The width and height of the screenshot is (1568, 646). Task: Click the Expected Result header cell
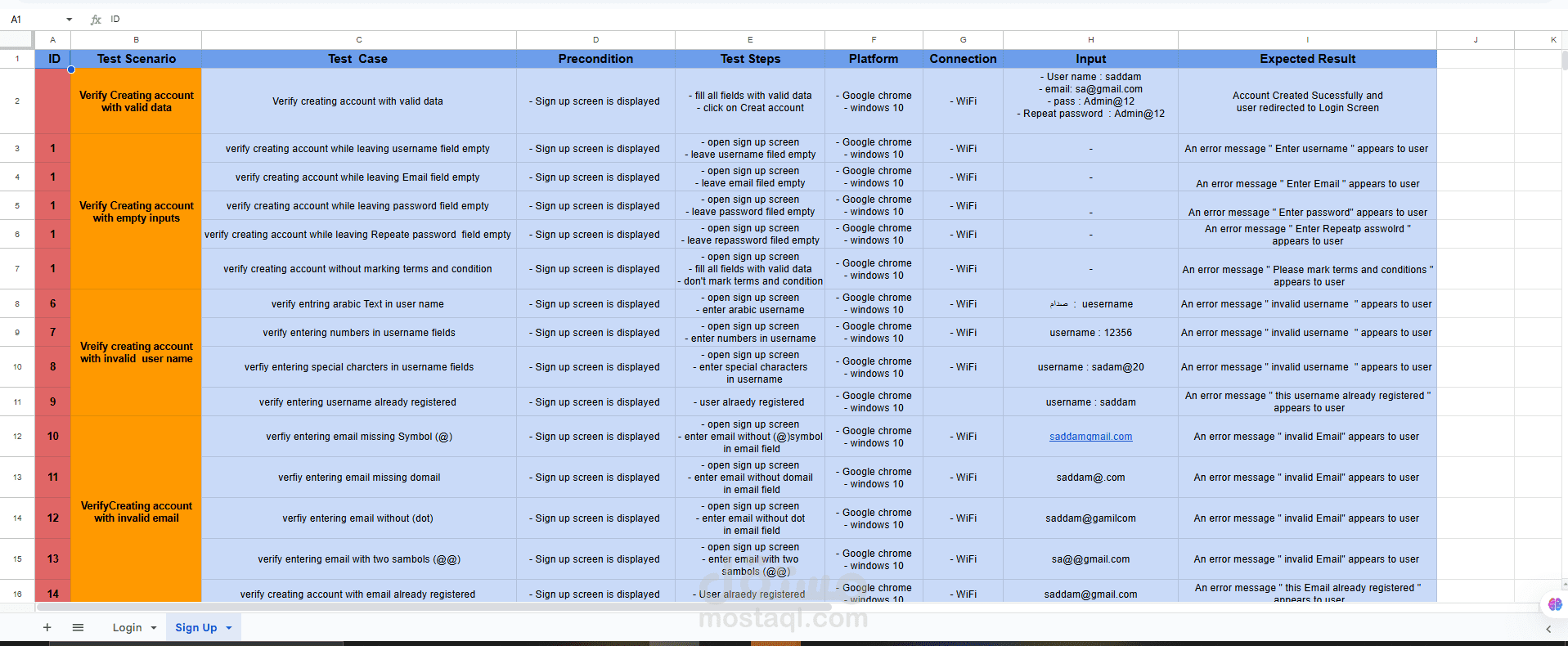[1307, 59]
